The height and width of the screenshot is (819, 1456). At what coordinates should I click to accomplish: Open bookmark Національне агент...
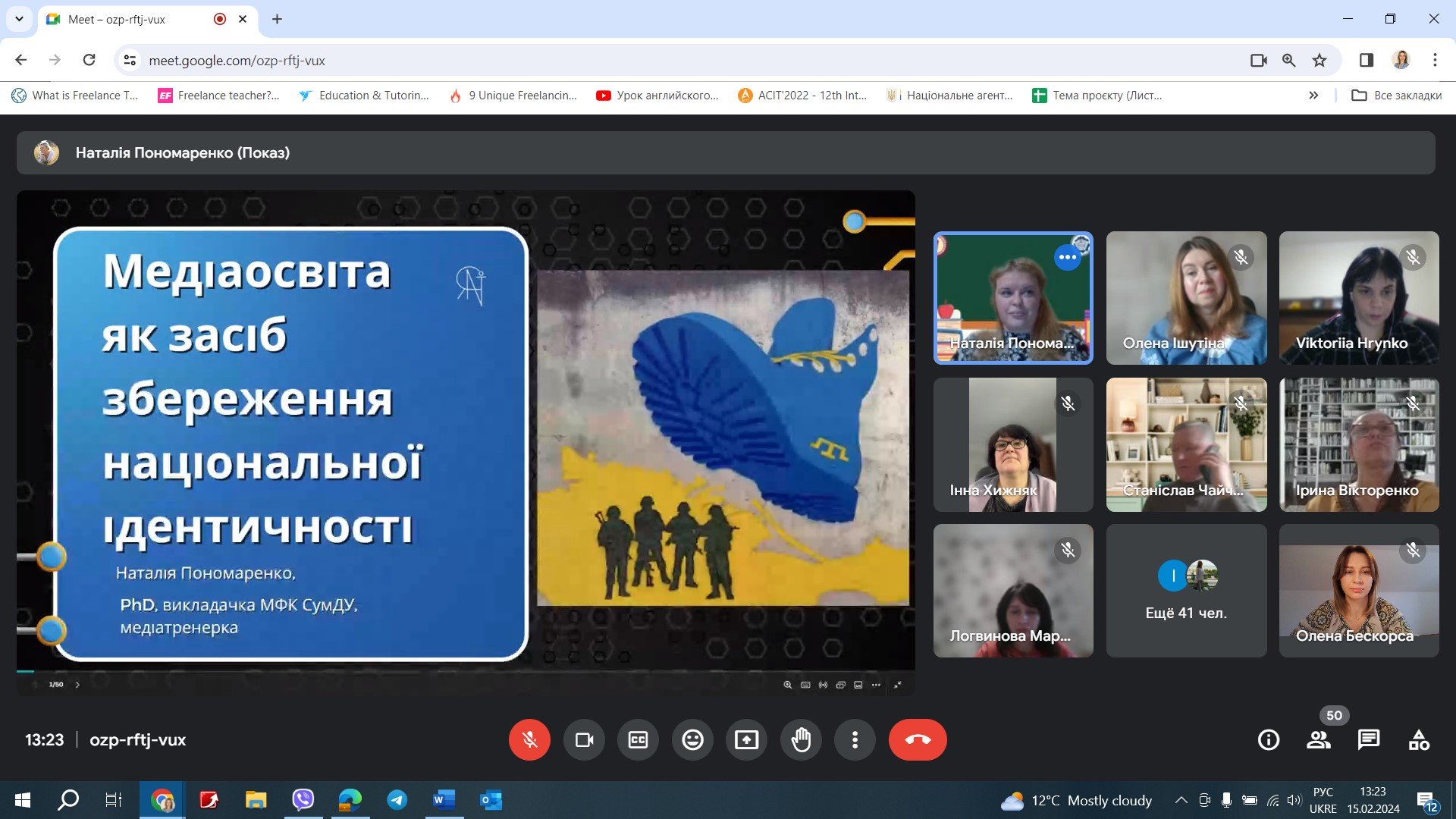click(949, 96)
